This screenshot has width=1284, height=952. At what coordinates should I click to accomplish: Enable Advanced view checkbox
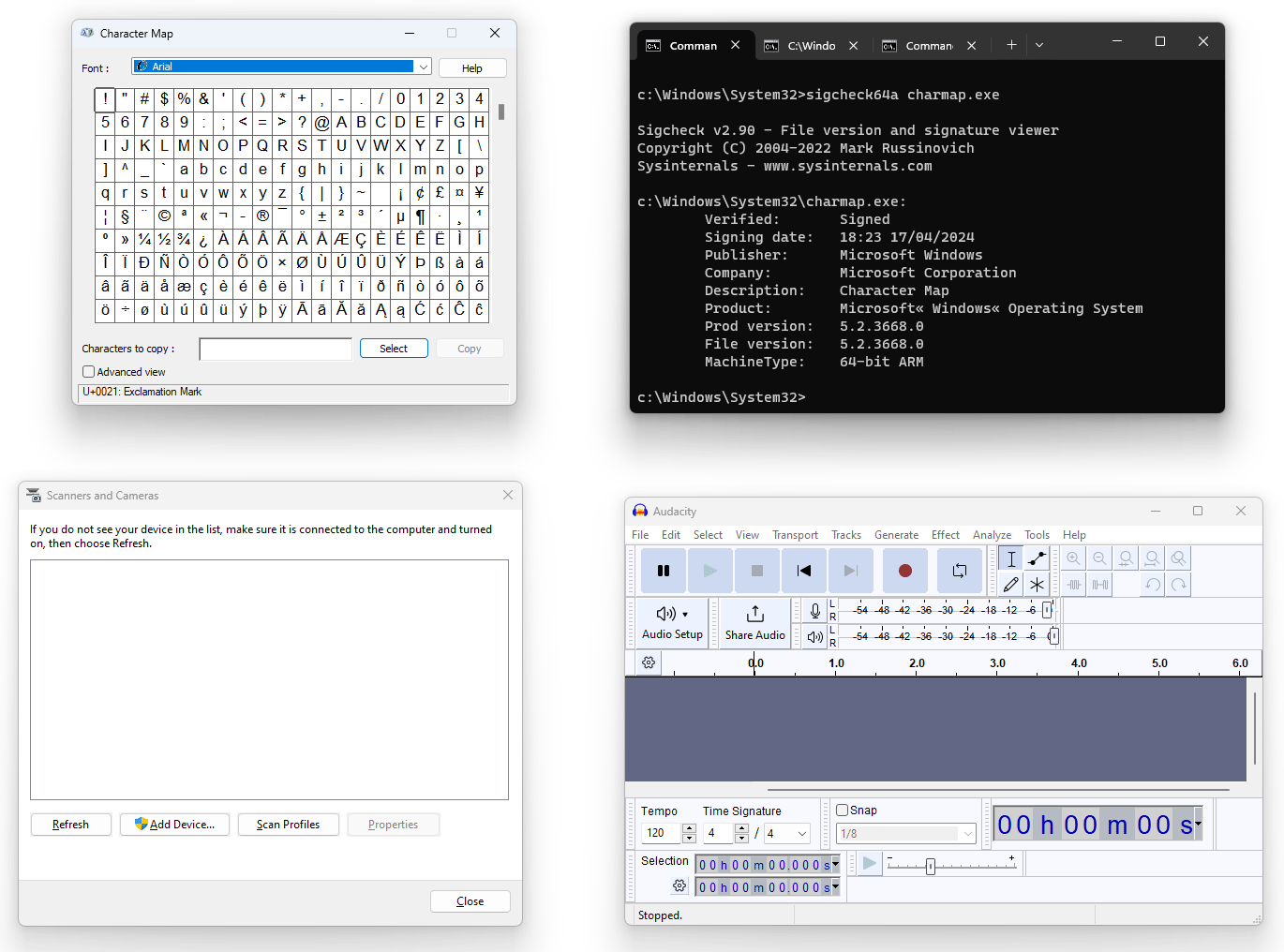(x=89, y=372)
